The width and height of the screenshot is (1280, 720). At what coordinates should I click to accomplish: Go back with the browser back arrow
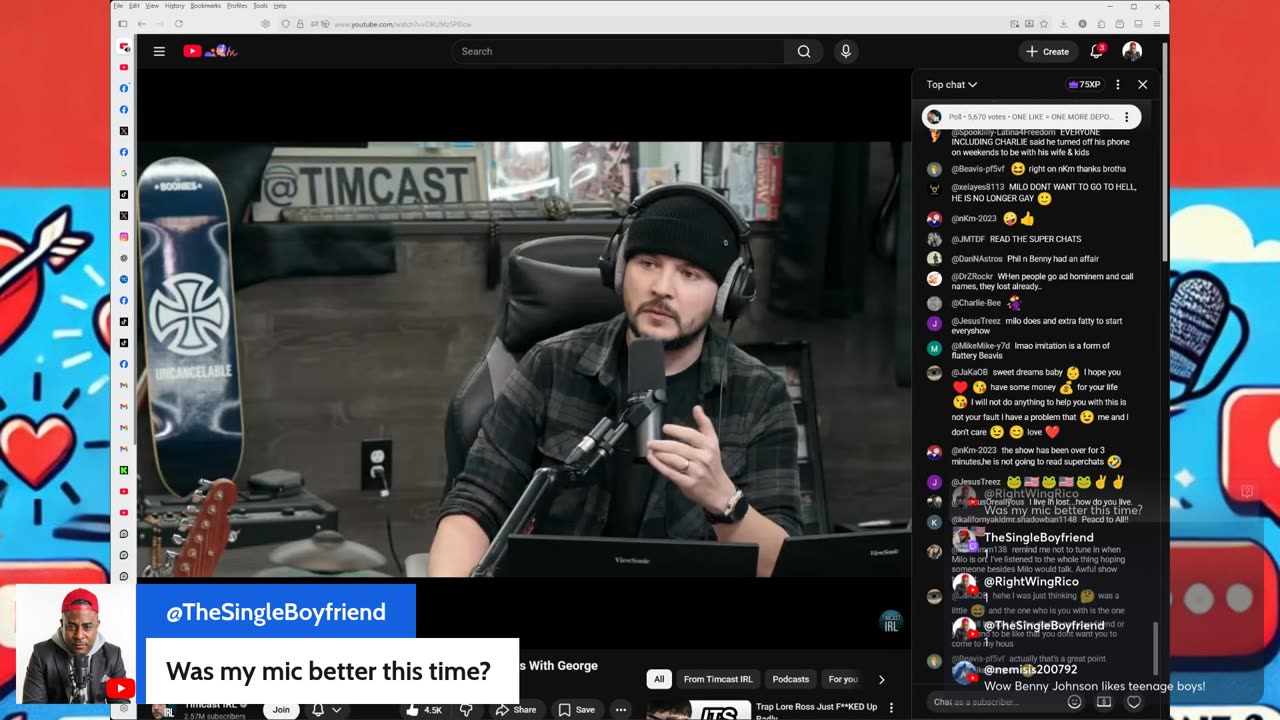click(x=141, y=23)
